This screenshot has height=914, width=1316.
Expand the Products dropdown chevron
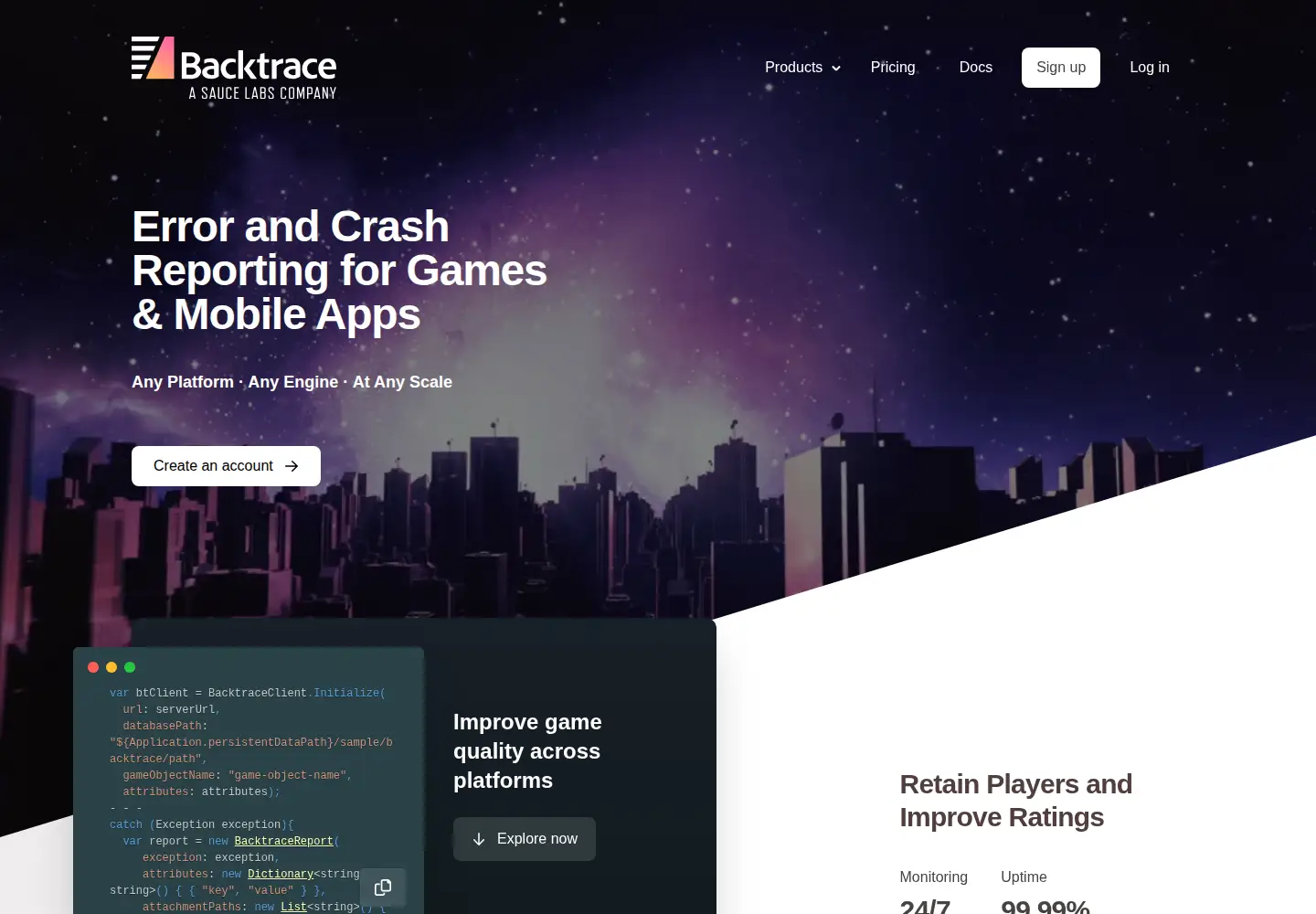click(836, 69)
